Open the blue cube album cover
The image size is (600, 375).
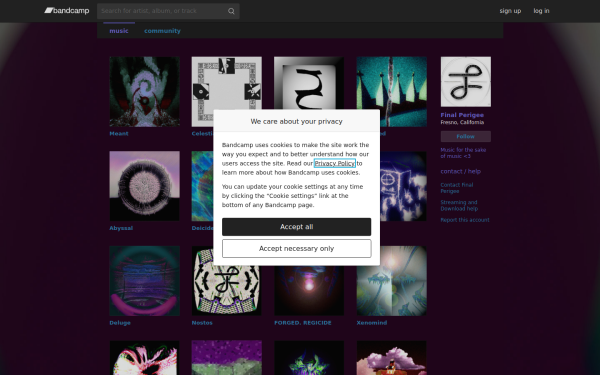click(x=403, y=186)
